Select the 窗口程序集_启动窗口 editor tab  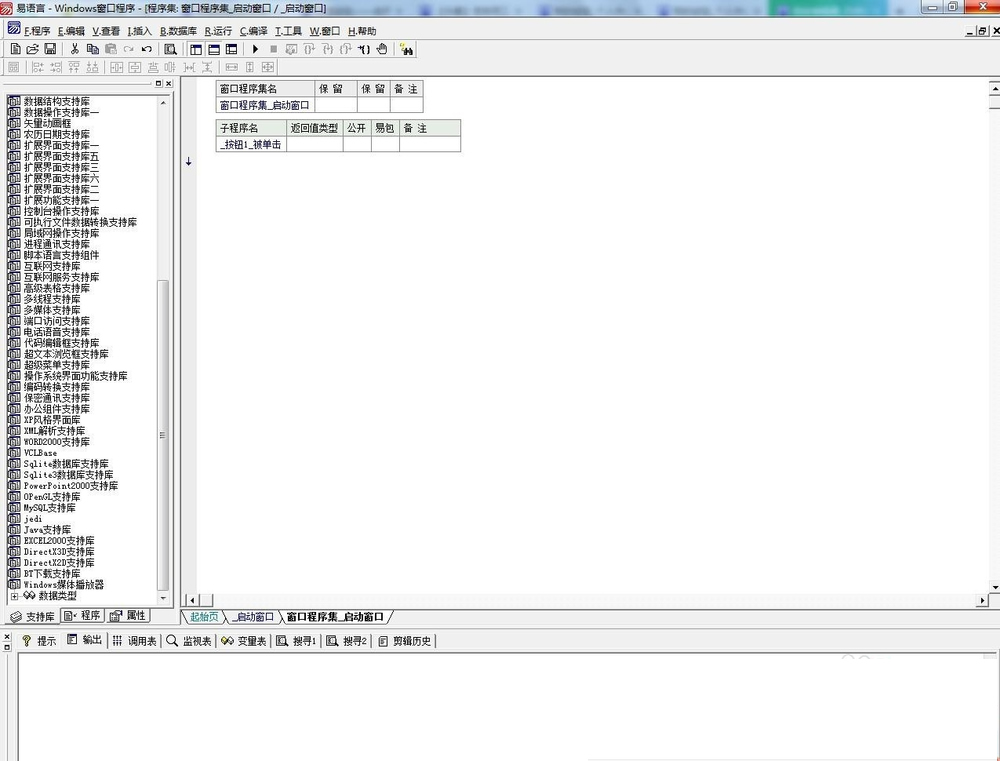(x=335, y=617)
